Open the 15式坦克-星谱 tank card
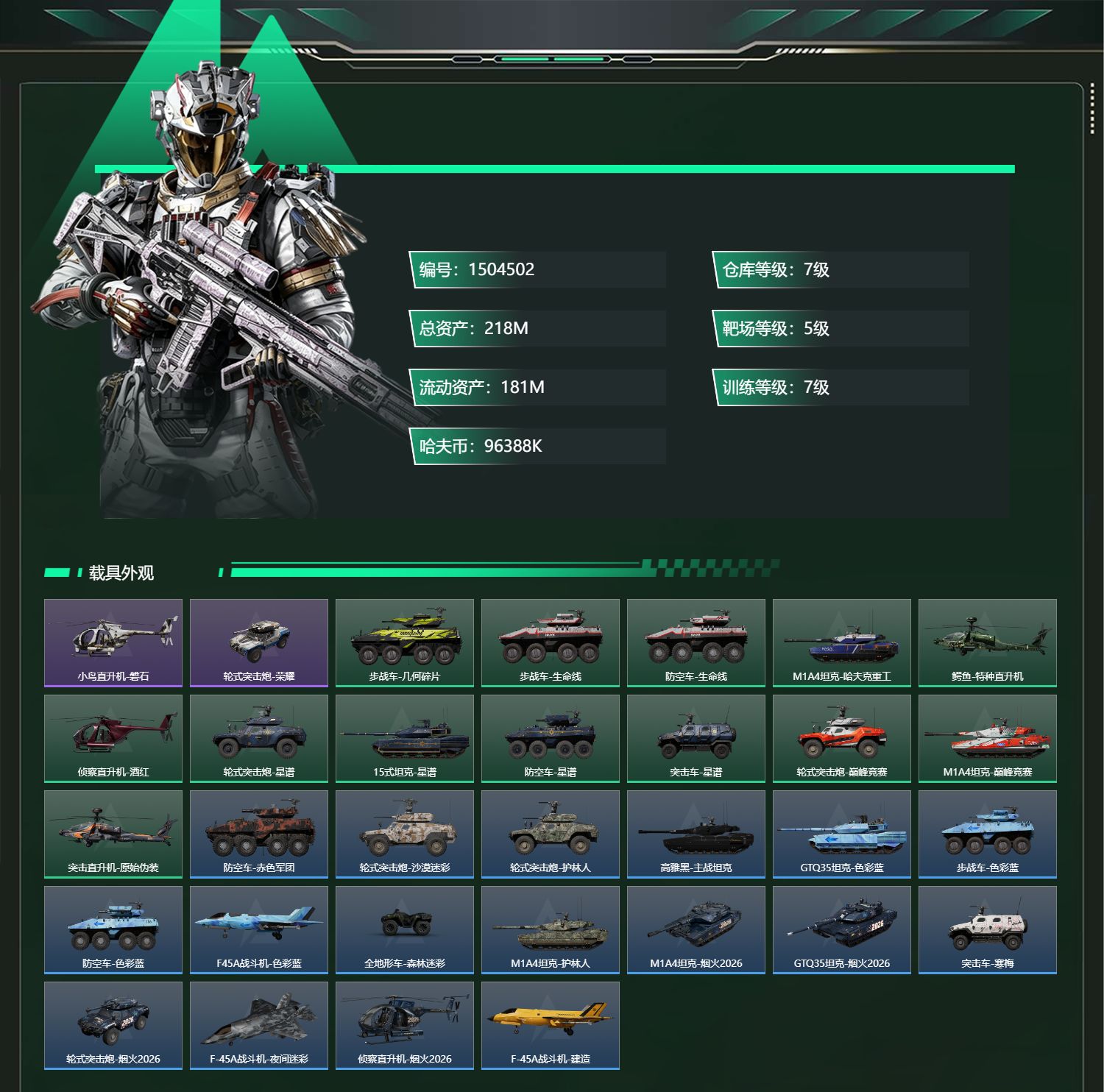The height and width of the screenshot is (1092, 1104). (x=405, y=739)
